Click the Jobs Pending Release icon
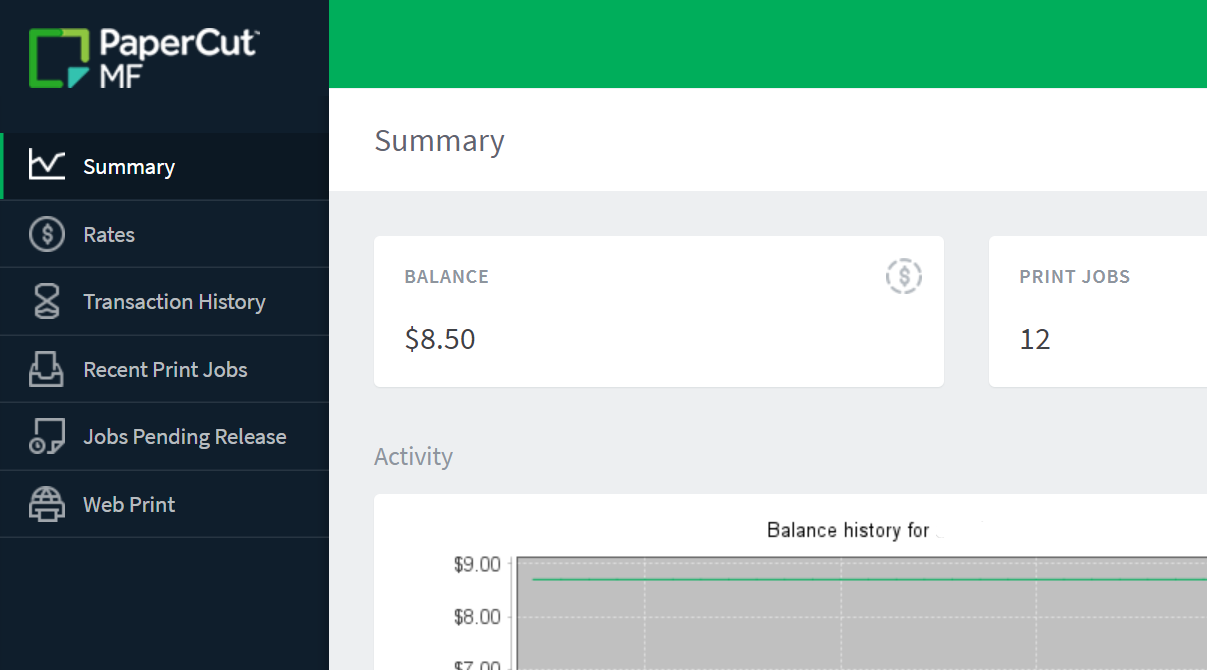Image resolution: width=1207 pixels, height=670 pixels. [x=47, y=437]
